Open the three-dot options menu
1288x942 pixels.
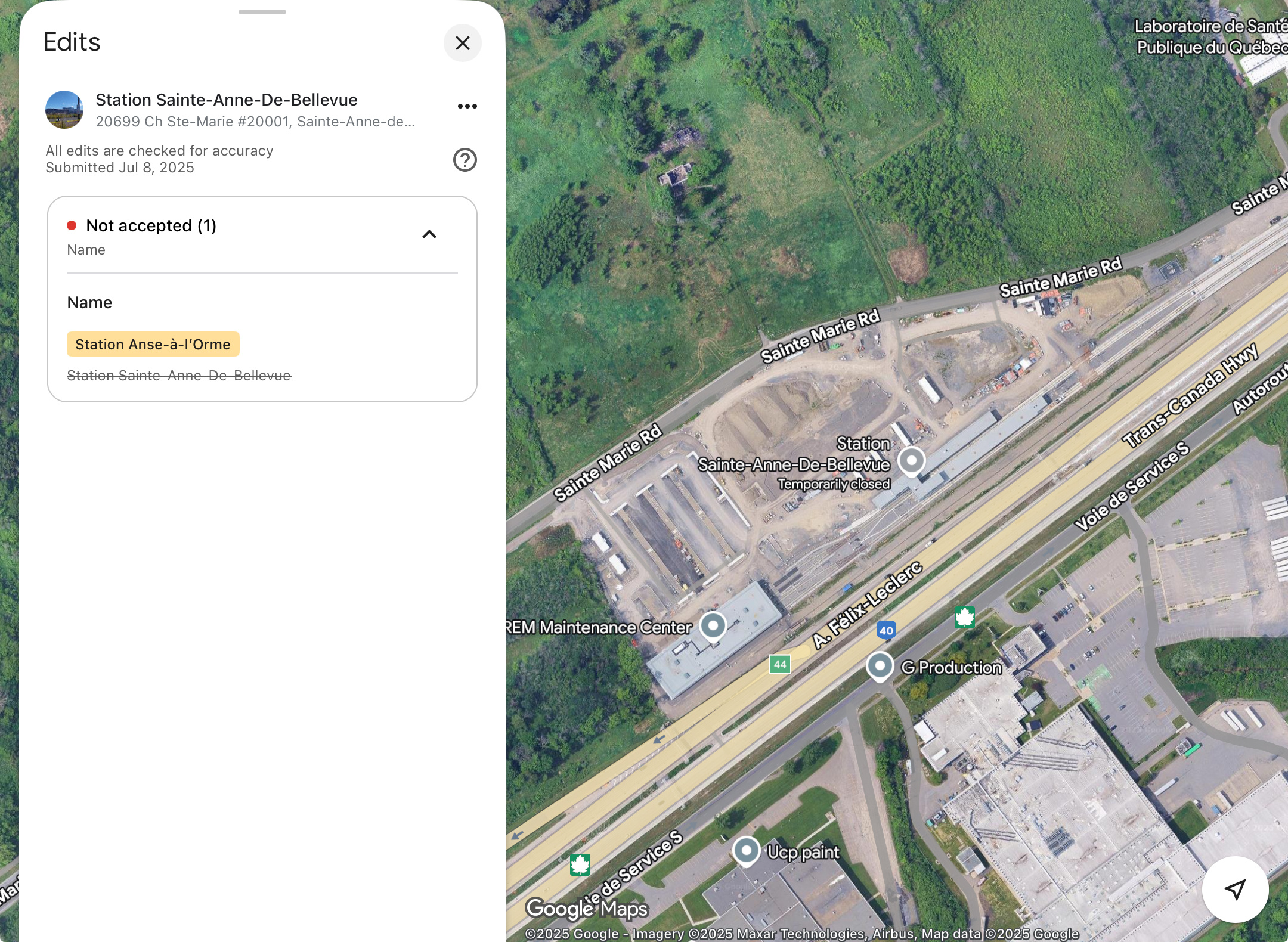click(467, 106)
